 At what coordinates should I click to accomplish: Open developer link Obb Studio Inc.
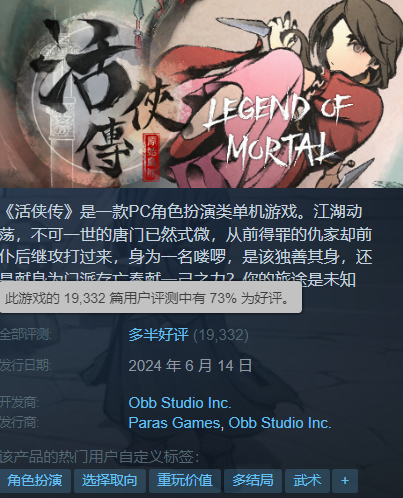tap(180, 403)
